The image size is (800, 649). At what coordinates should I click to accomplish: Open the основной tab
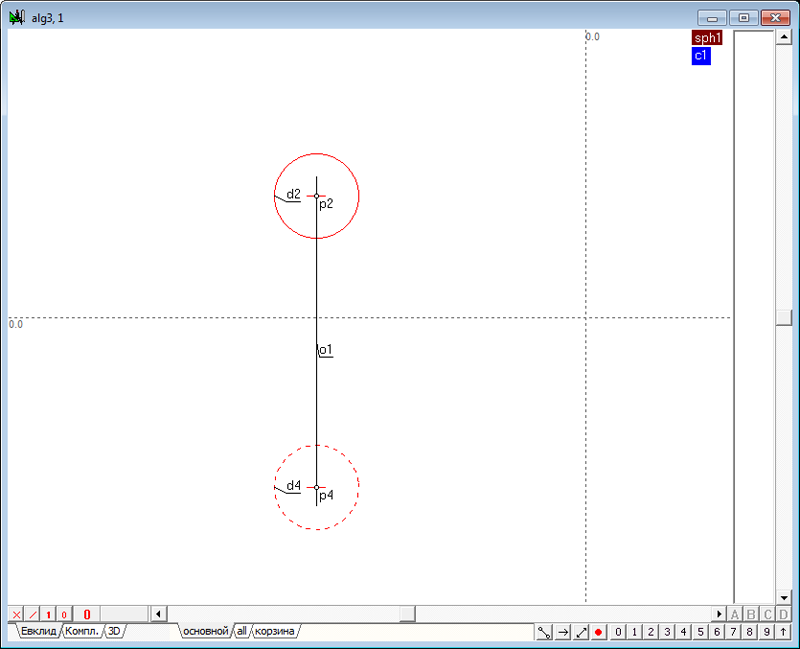(x=206, y=631)
